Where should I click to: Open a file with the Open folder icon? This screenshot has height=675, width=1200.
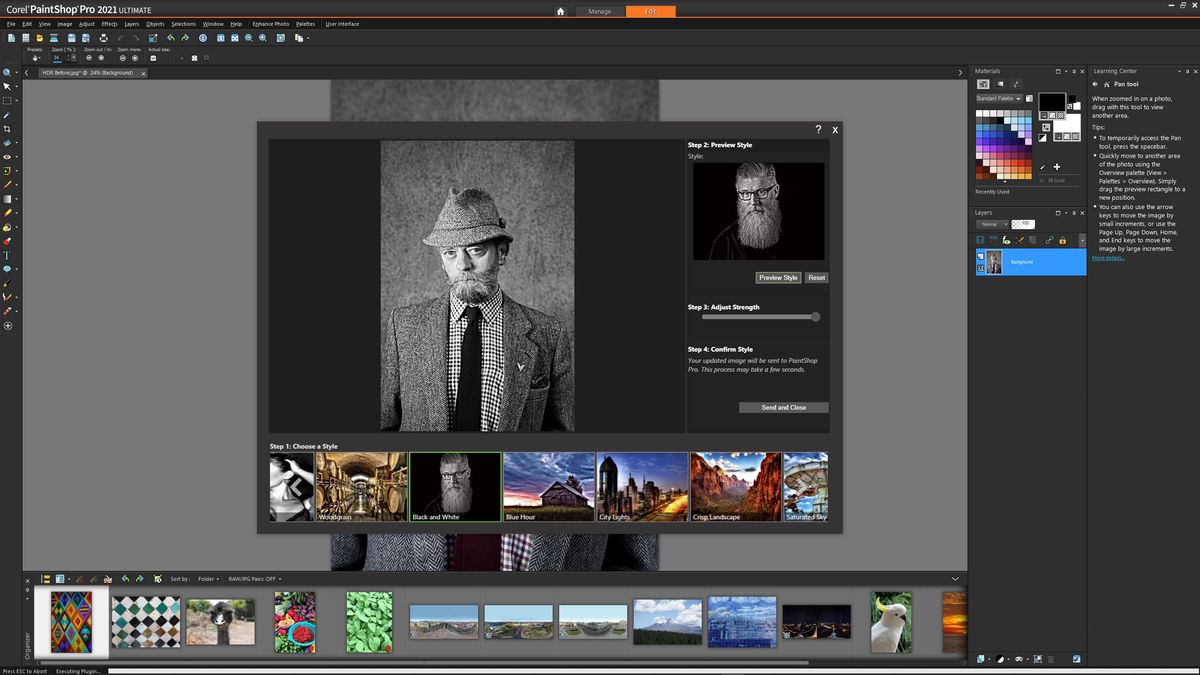click(39, 38)
